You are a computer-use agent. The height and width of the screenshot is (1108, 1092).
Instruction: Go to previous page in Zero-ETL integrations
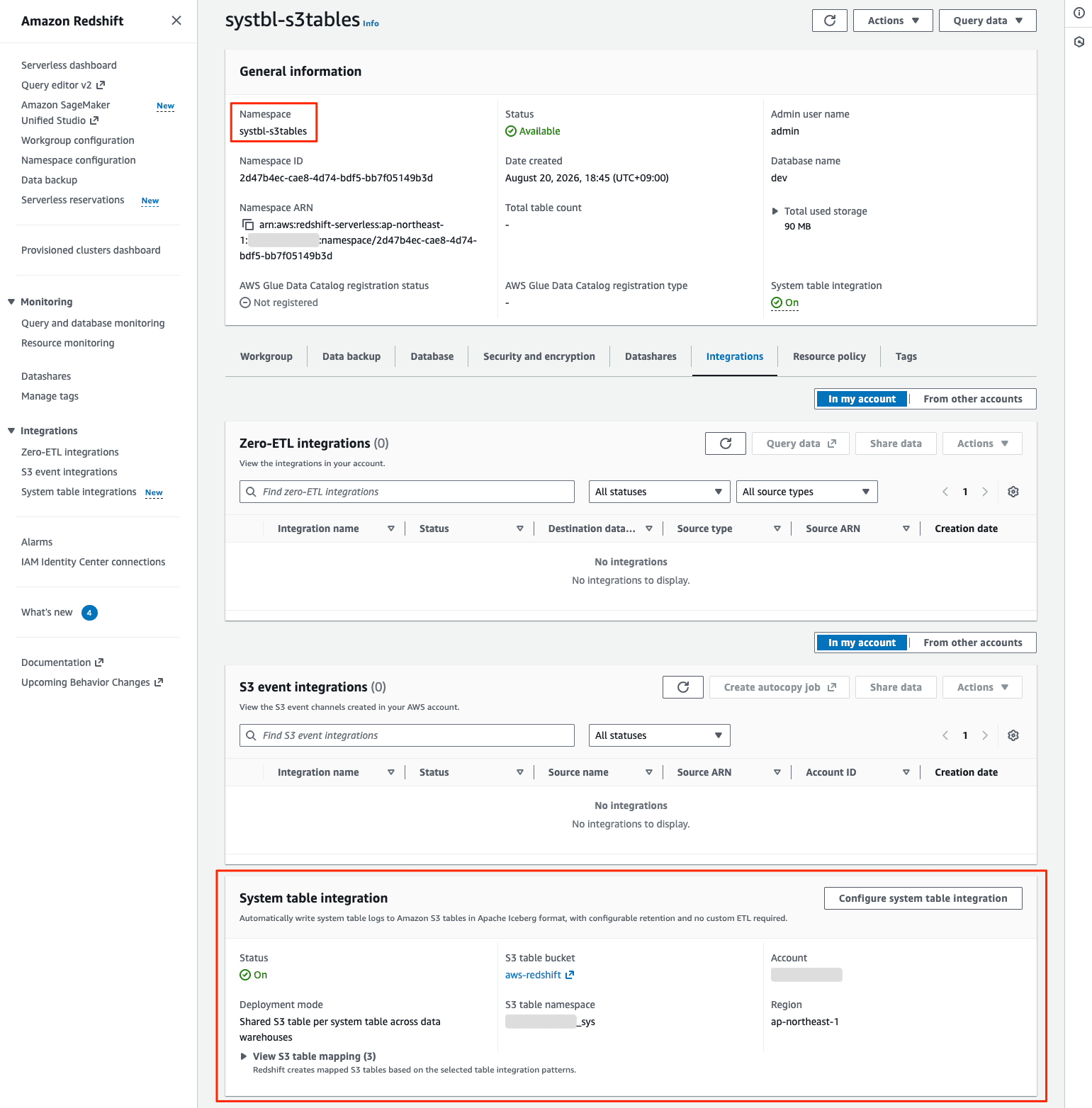(x=945, y=492)
